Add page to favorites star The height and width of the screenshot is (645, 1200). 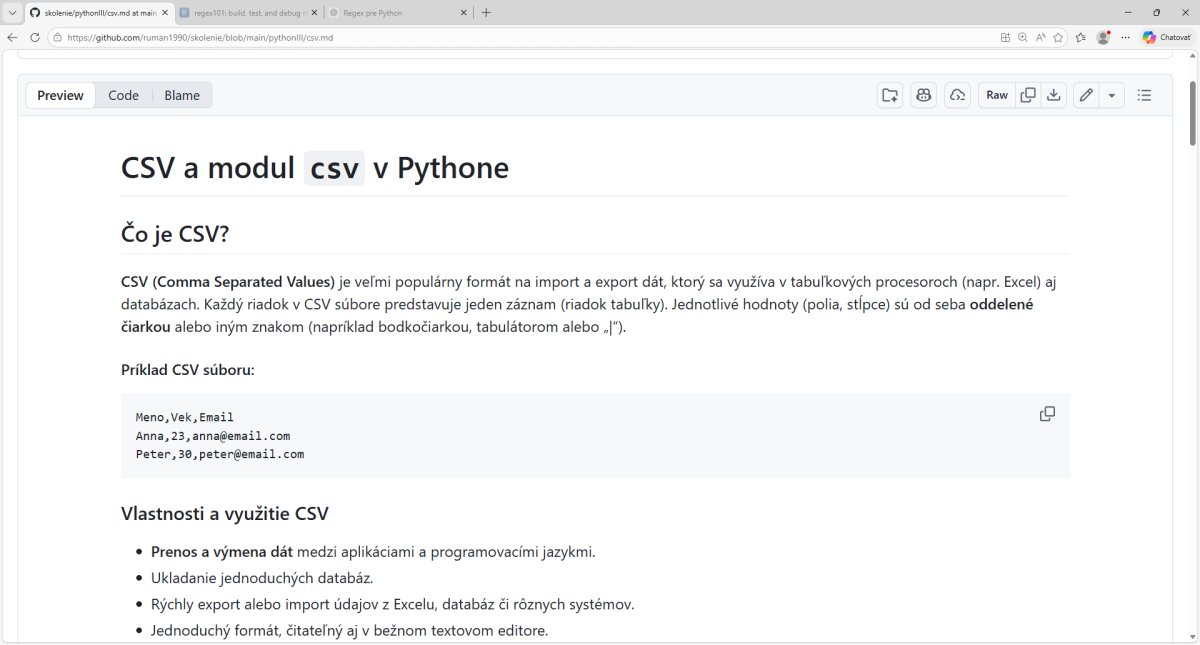click(x=1058, y=37)
